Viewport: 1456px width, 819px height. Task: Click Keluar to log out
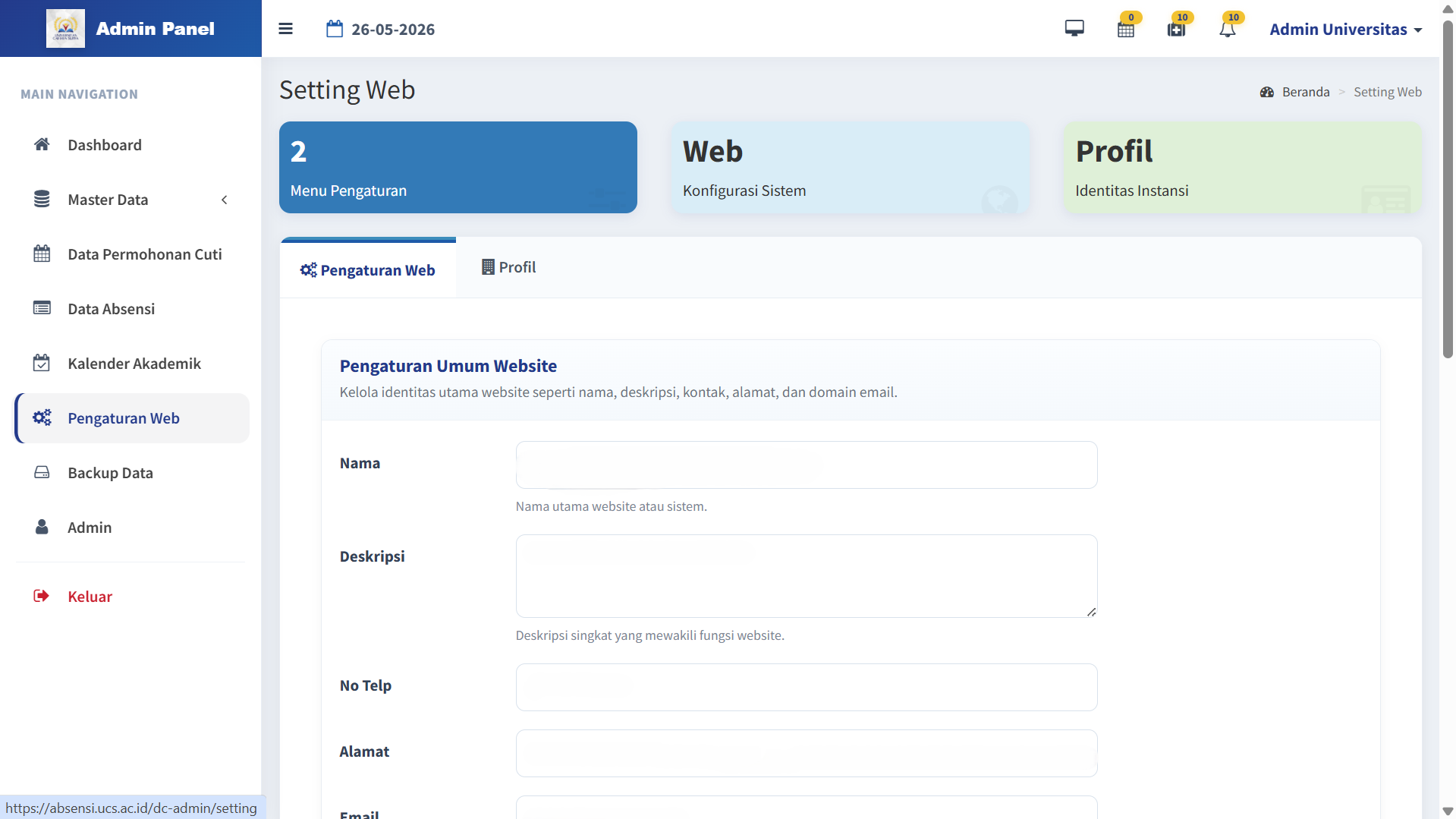(x=132, y=596)
